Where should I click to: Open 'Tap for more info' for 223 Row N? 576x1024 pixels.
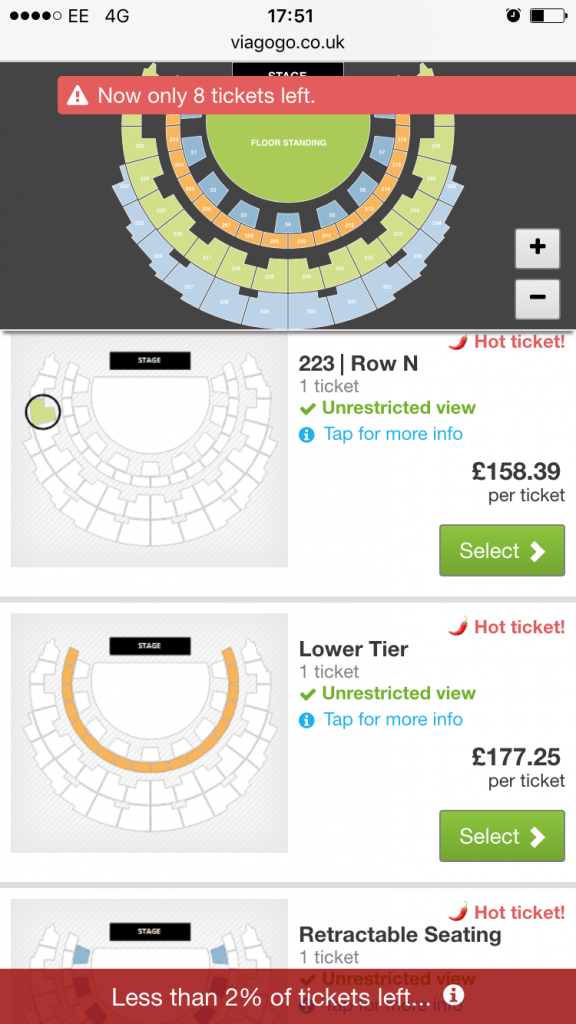[x=392, y=434]
